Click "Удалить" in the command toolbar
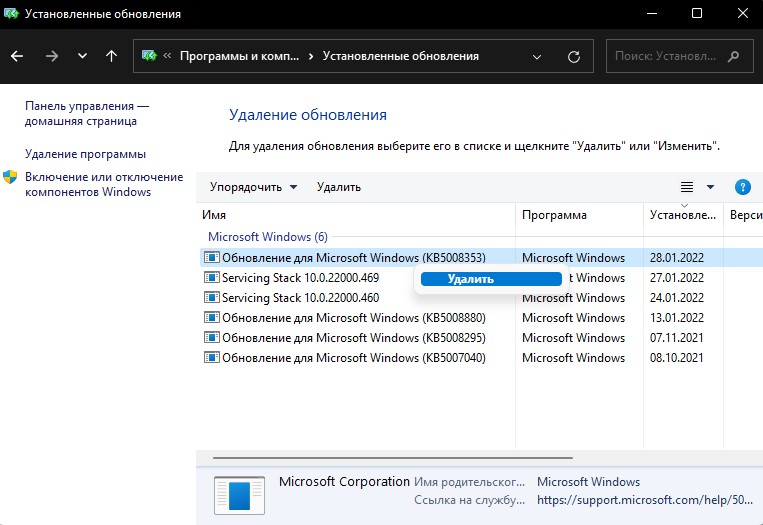Viewport: 763px width, 525px height. click(339, 187)
